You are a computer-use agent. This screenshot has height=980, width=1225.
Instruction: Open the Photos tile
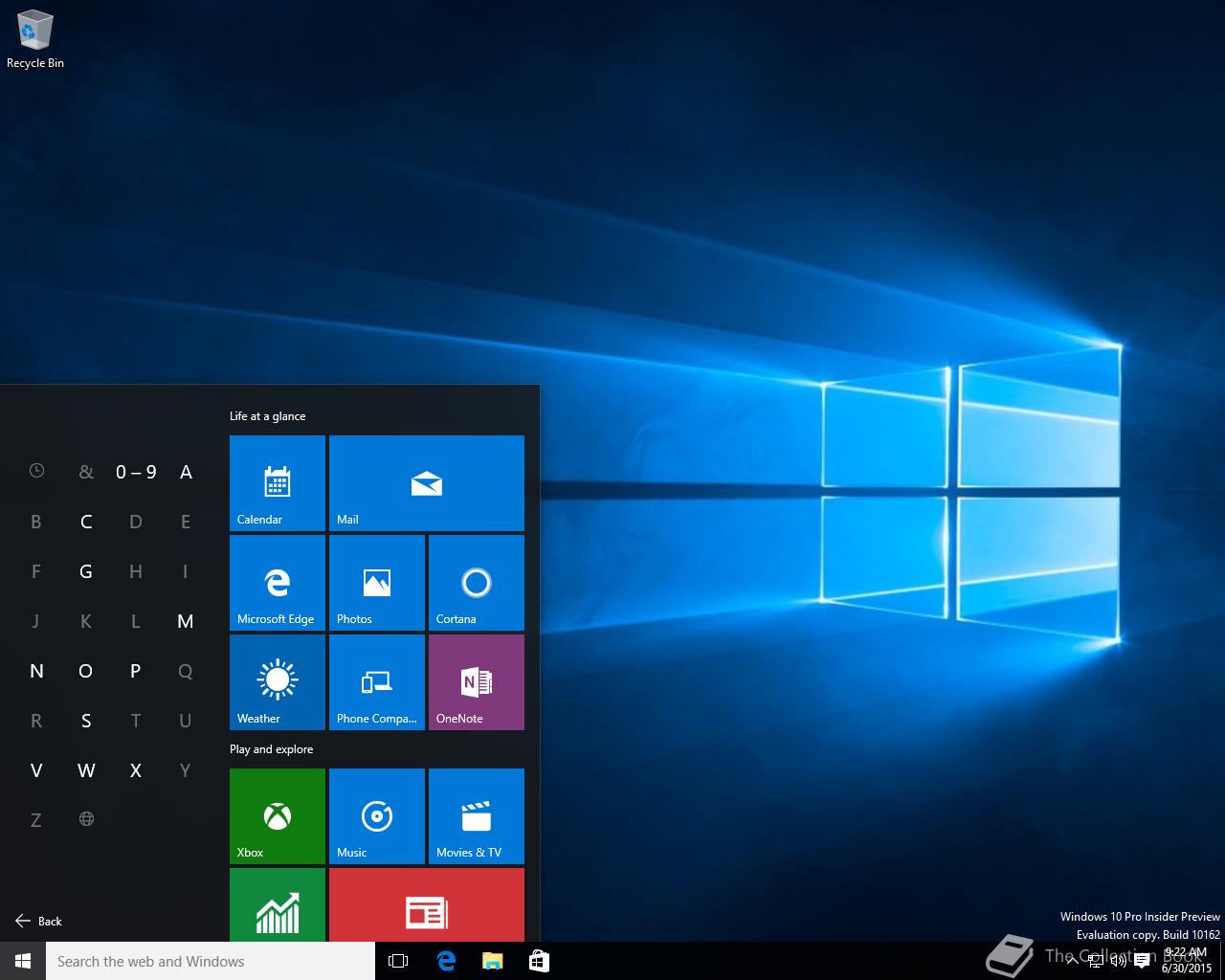click(x=377, y=583)
